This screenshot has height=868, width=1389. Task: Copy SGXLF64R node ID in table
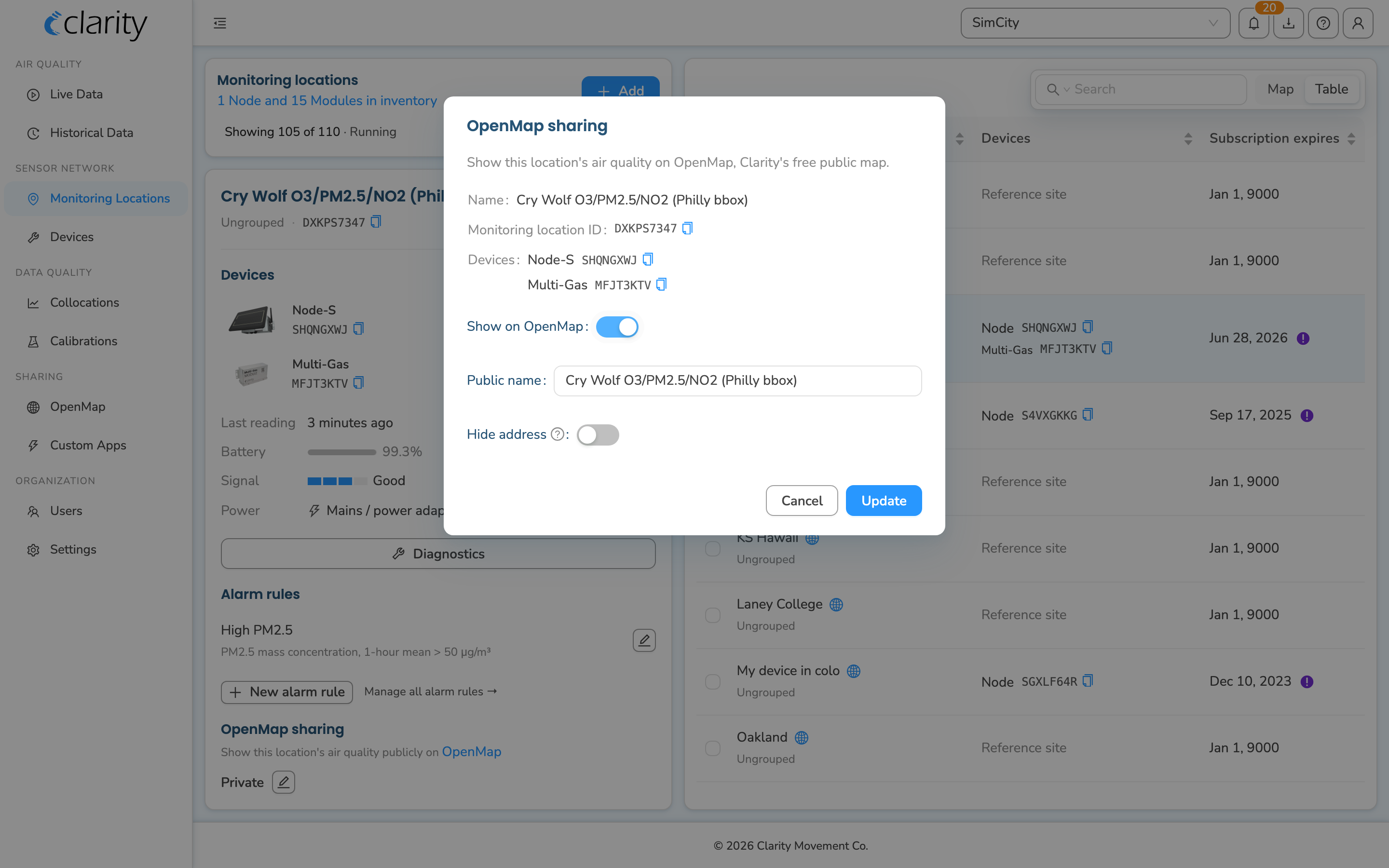[x=1087, y=681]
